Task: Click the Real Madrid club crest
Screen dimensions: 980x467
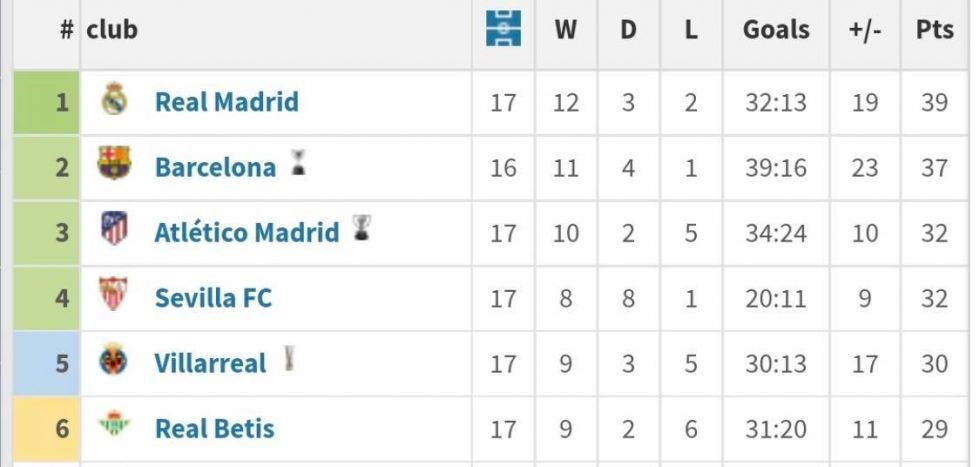Action: coord(114,100)
